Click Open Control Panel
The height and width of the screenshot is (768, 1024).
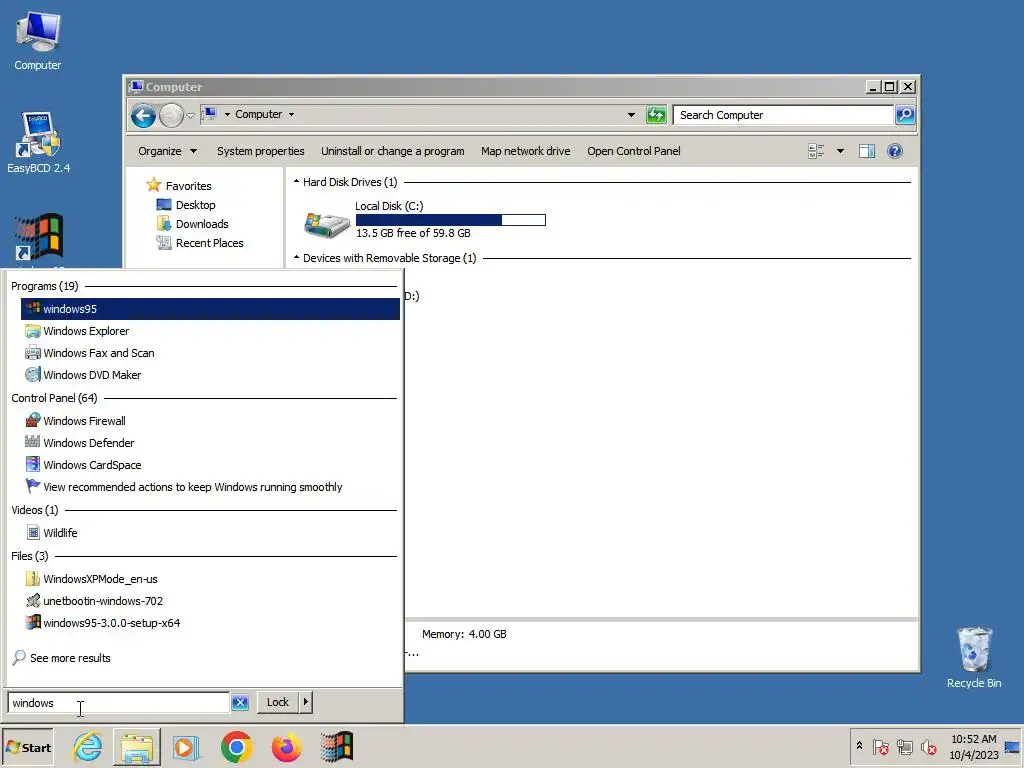(633, 151)
